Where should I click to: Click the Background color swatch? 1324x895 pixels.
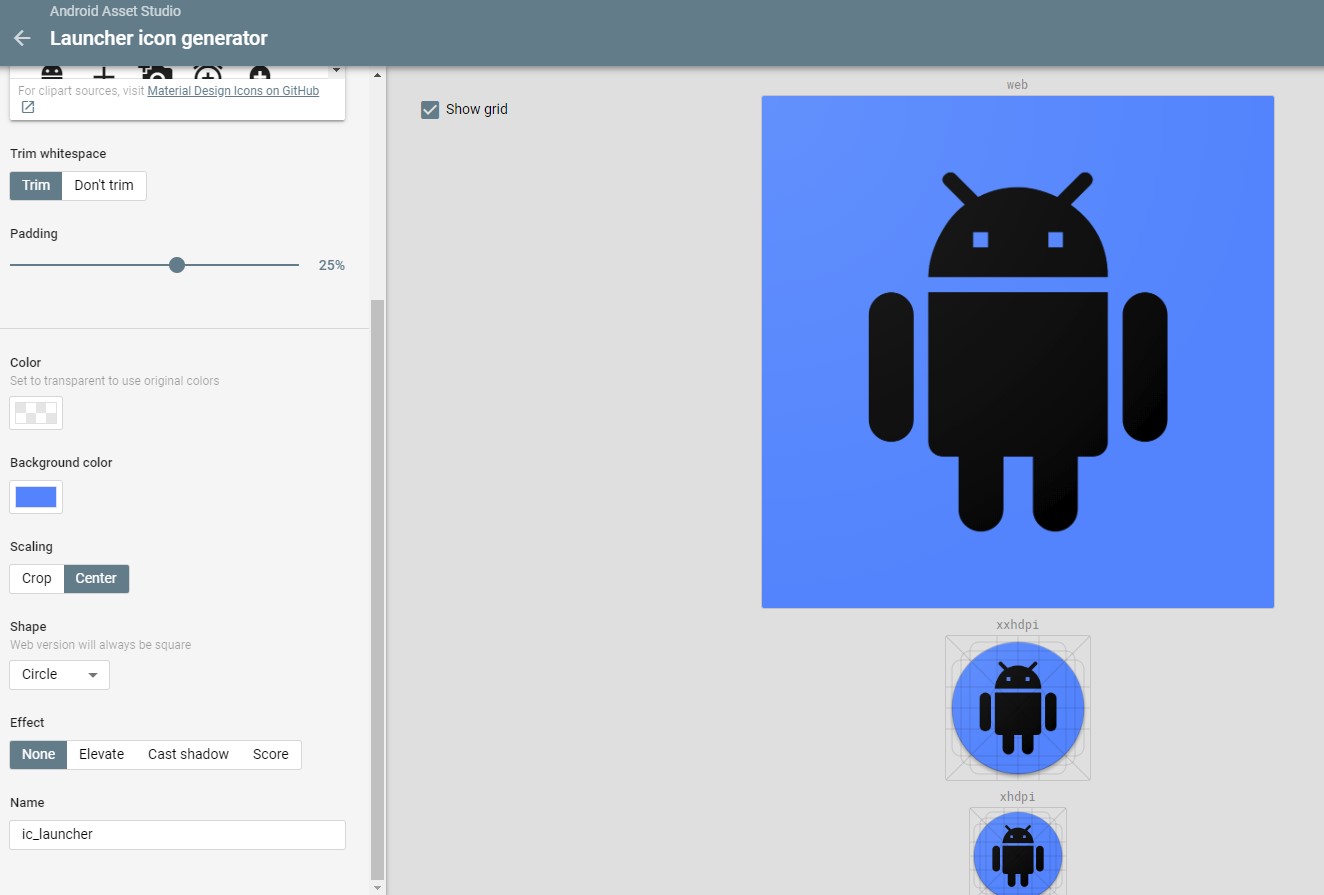point(35,496)
